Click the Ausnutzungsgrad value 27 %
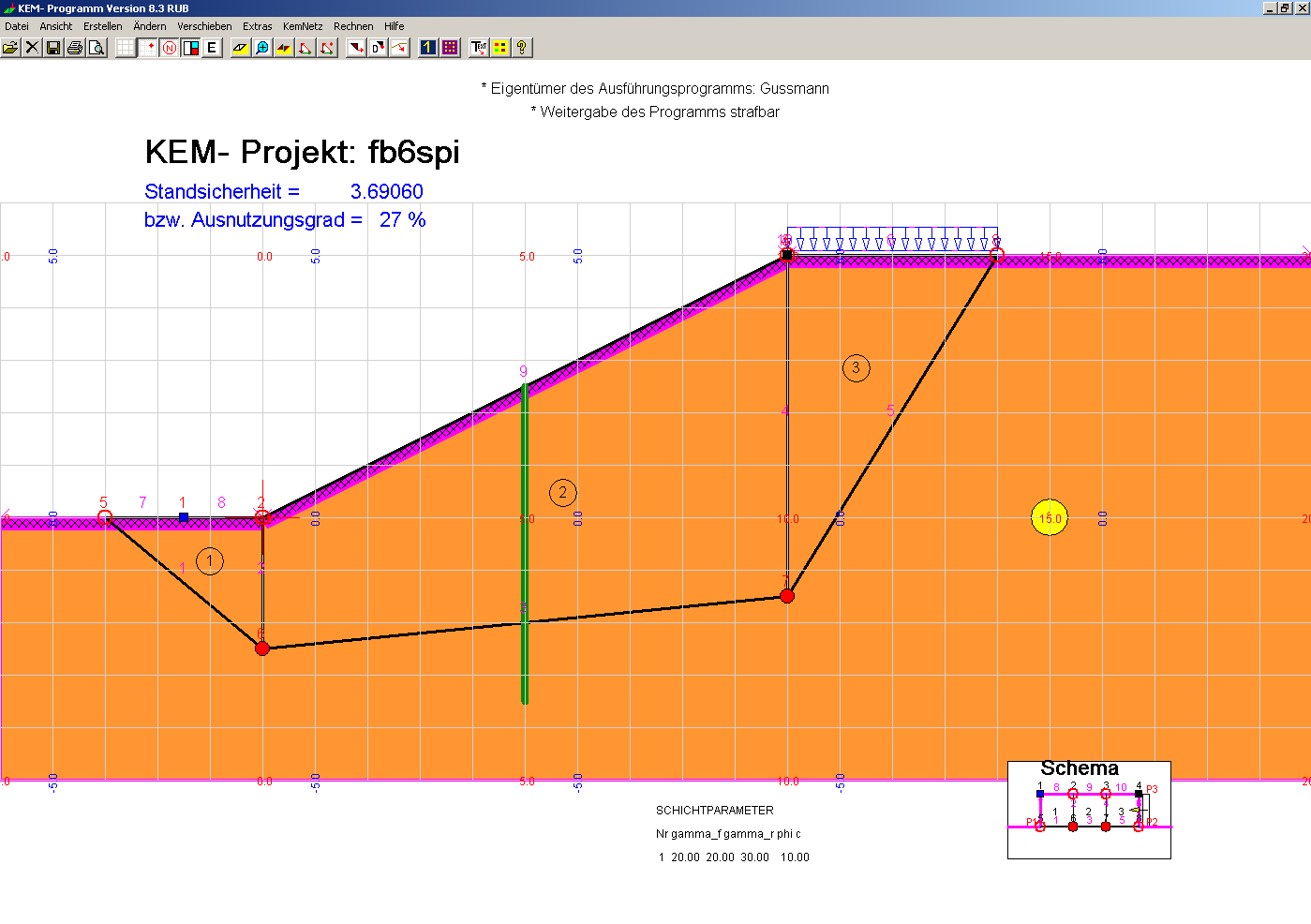 [x=403, y=219]
